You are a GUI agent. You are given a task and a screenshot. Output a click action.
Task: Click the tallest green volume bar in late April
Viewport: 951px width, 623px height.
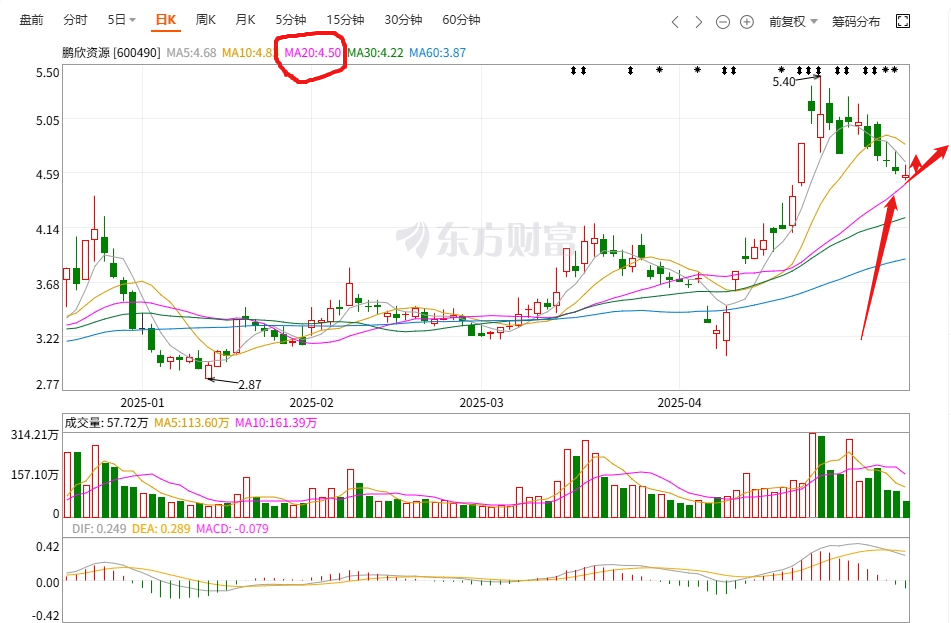pos(821,477)
